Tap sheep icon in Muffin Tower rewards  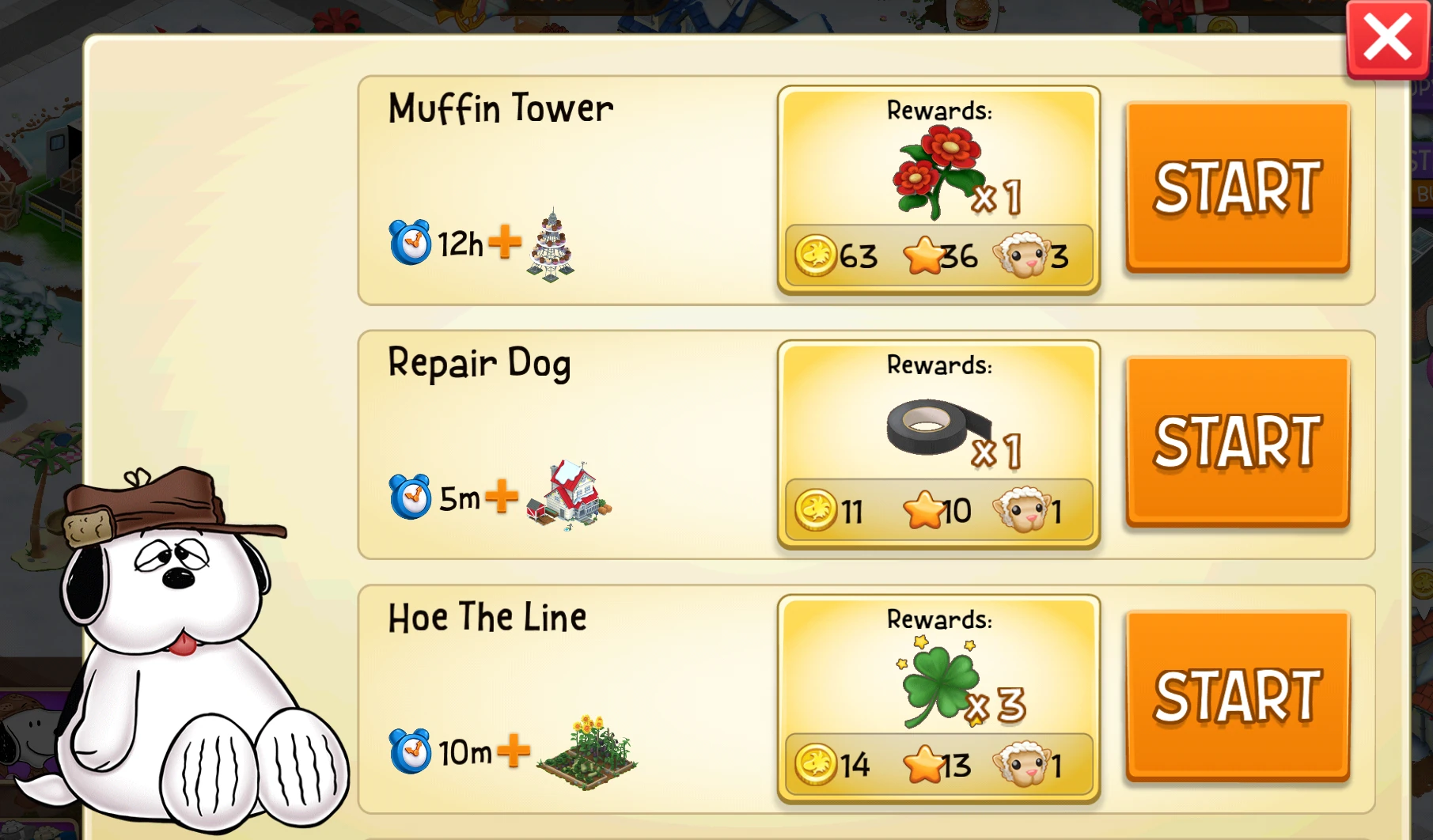[1021, 255]
